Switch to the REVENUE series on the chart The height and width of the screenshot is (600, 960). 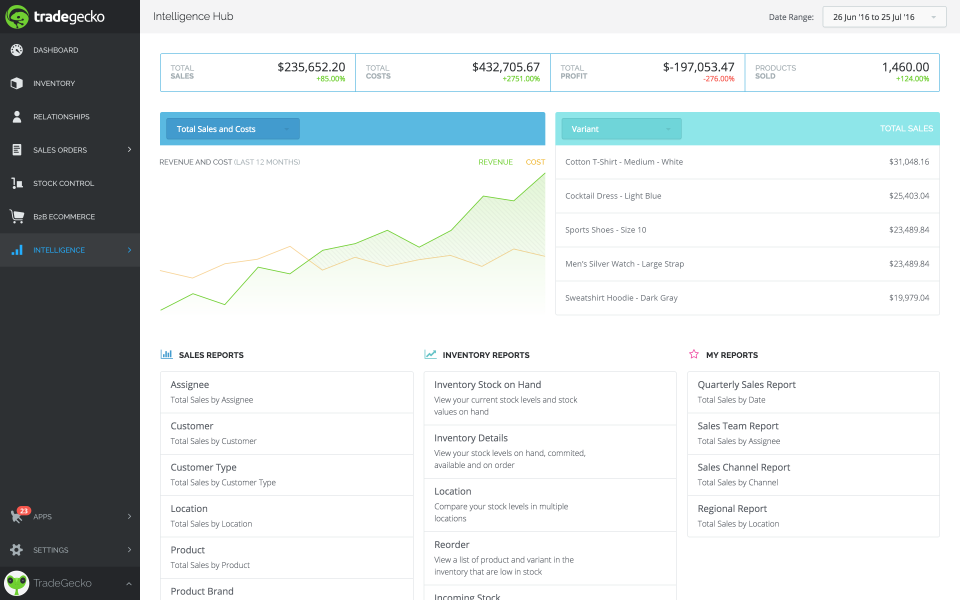tap(495, 162)
